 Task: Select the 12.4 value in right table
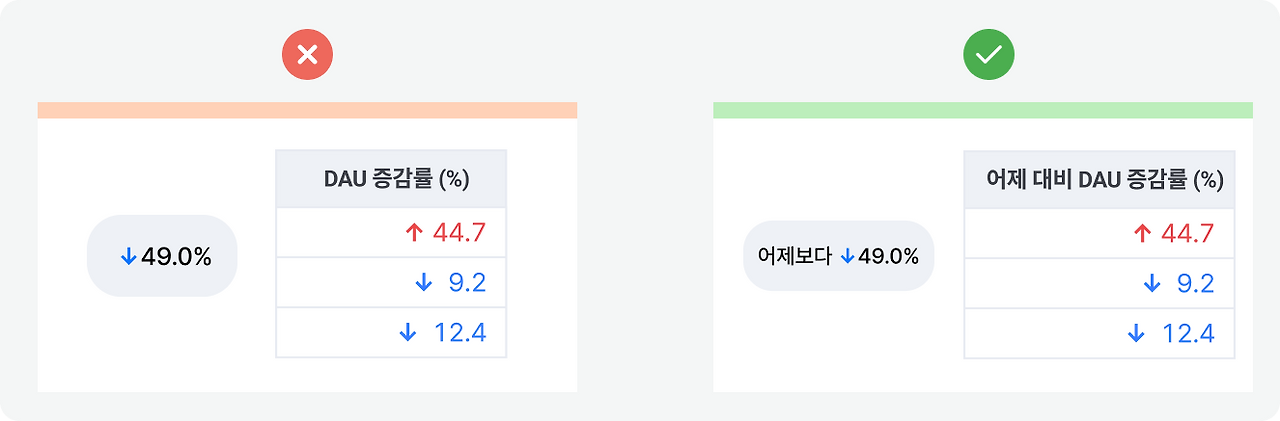tap(1188, 334)
